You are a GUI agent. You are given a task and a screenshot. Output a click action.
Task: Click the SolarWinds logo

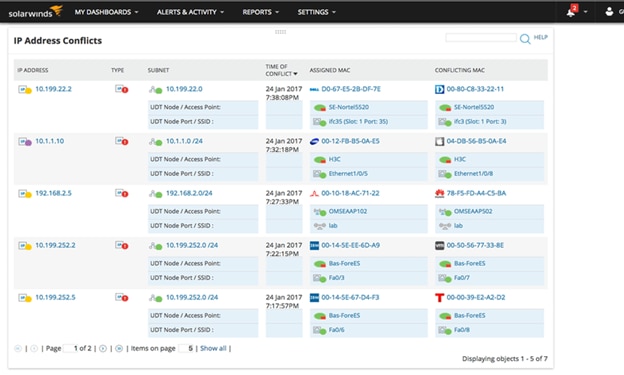coord(35,12)
